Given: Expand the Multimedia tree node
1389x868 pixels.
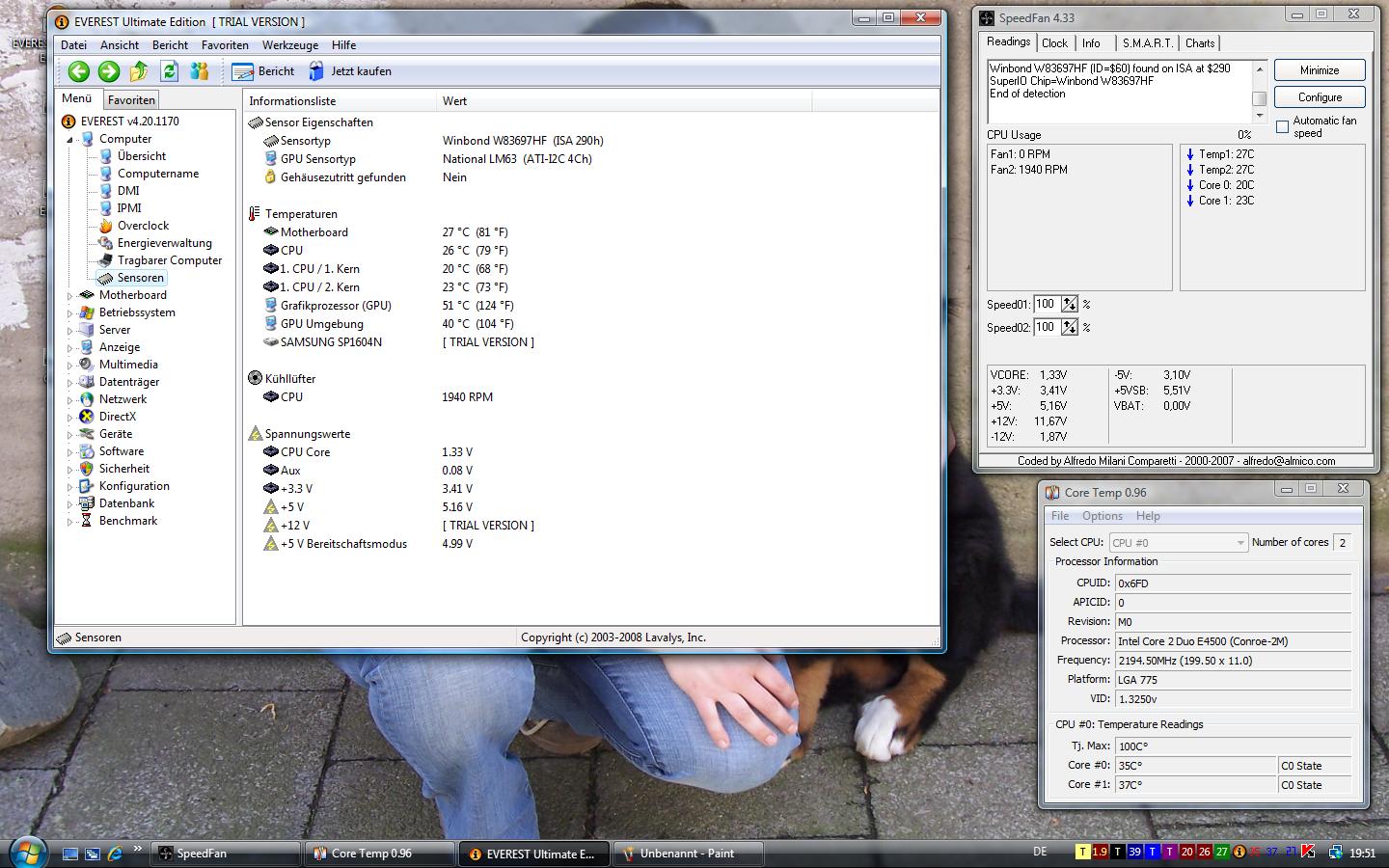Looking at the screenshot, I should [70, 366].
